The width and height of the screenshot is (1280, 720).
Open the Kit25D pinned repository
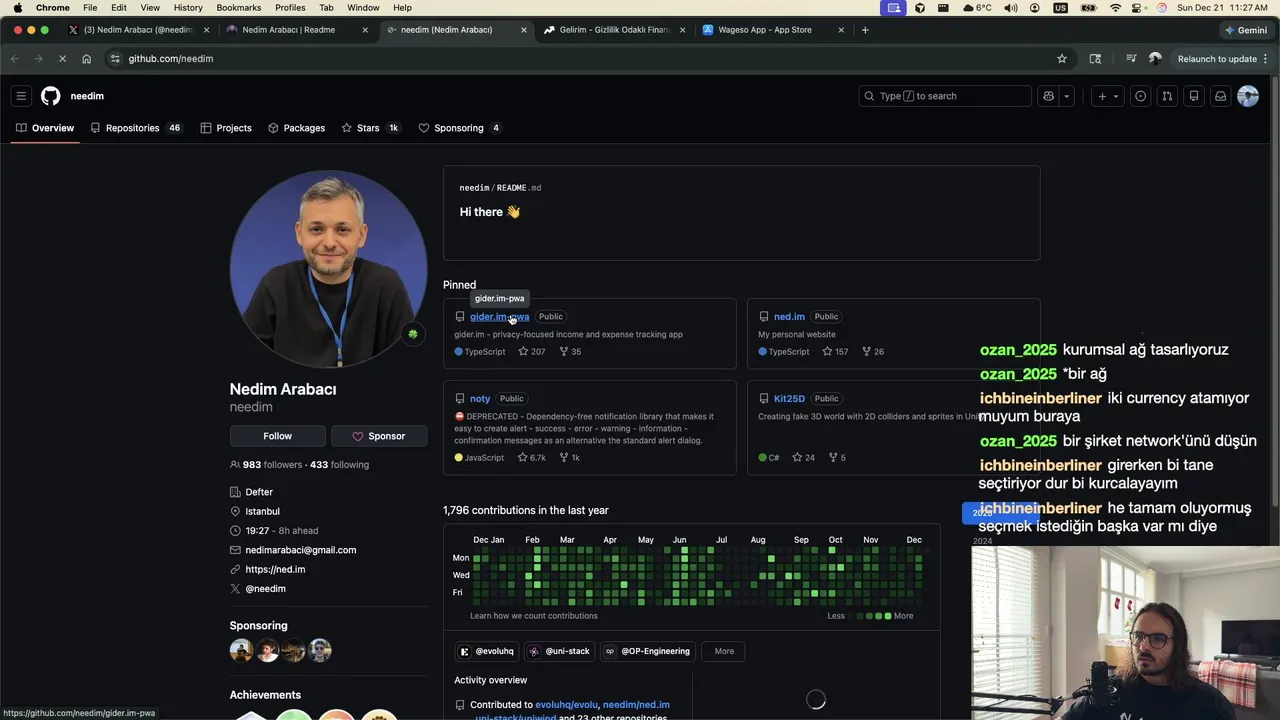click(x=789, y=399)
